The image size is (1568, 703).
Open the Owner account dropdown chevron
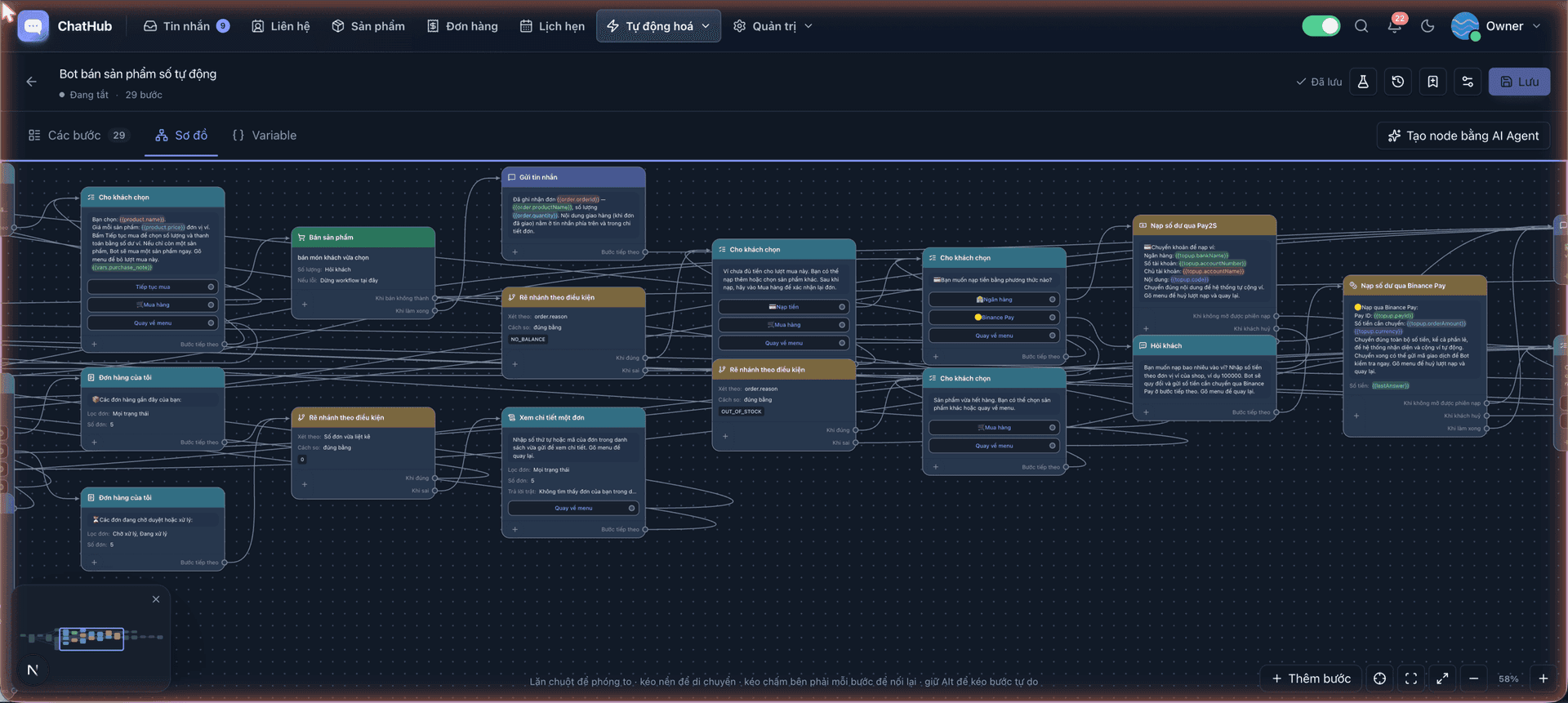pyautogui.click(x=1536, y=26)
